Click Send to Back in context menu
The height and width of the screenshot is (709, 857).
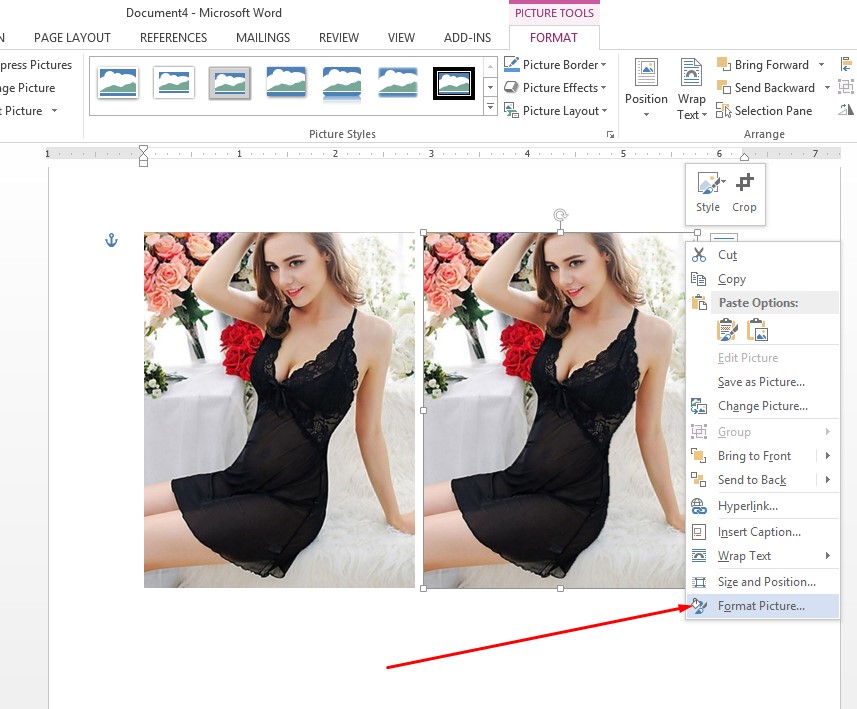[x=752, y=479]
